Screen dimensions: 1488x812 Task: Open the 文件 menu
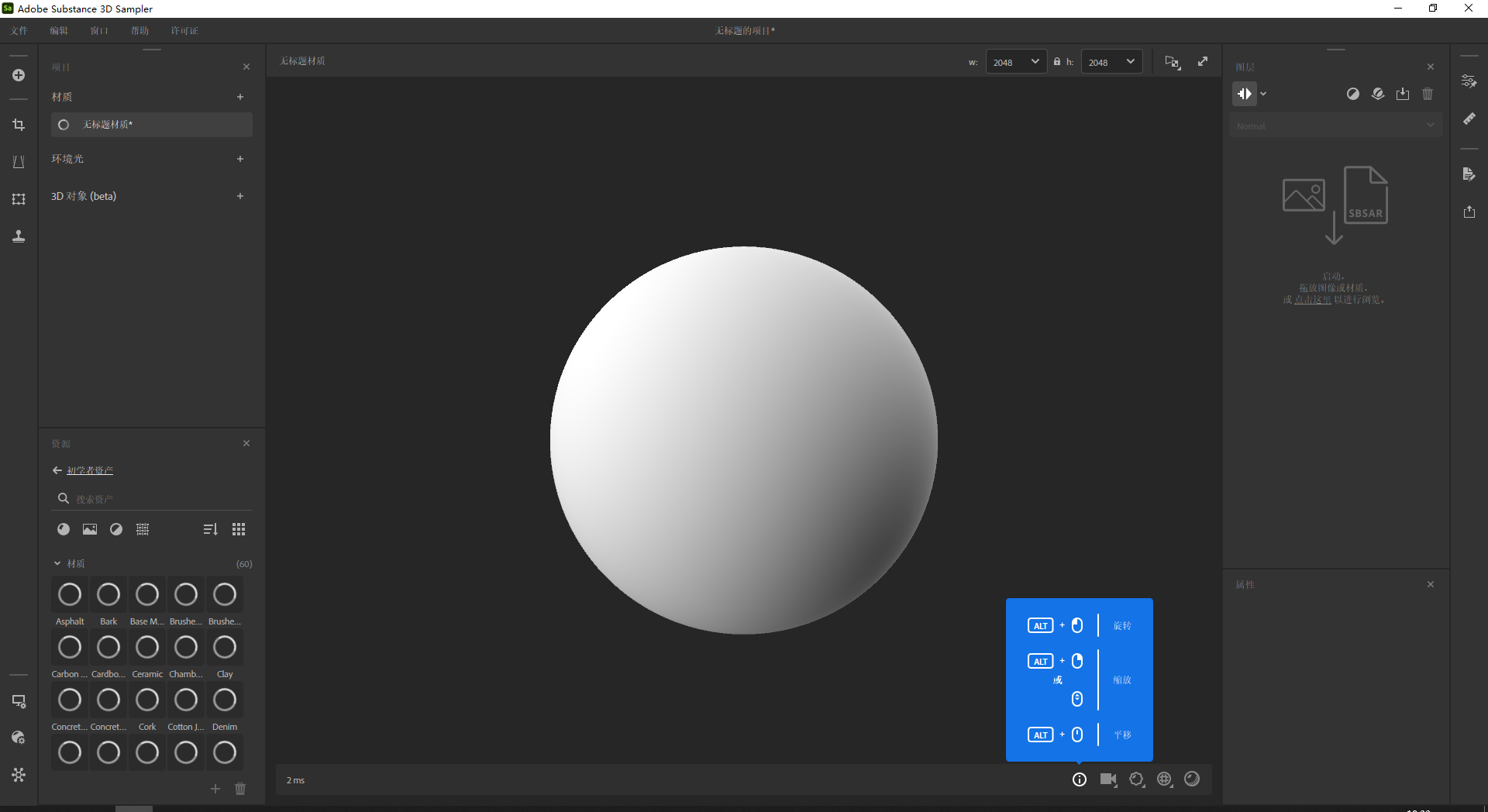(x=19, y=30)
